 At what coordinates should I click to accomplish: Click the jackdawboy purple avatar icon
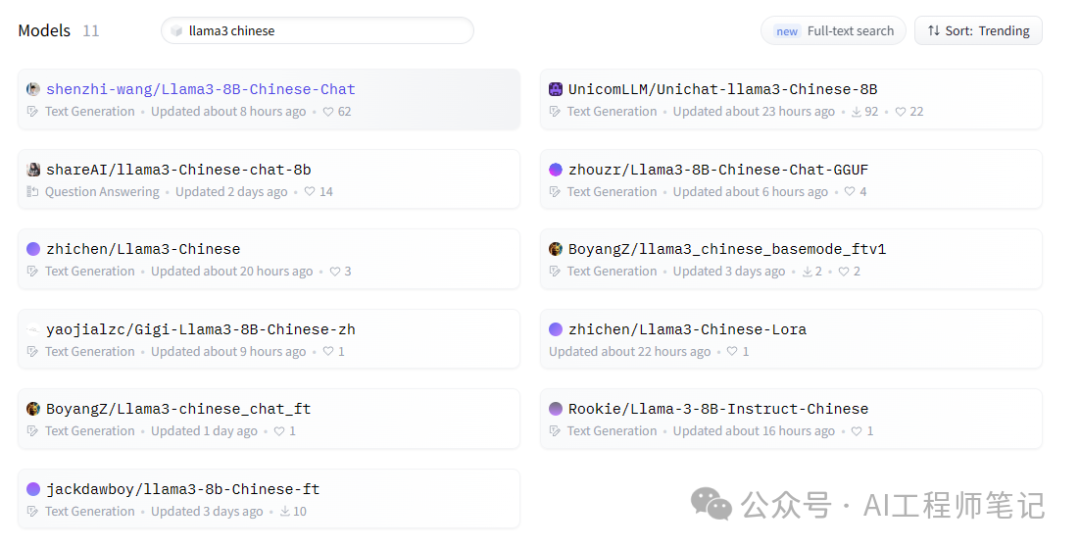pyautogui.click(x=33, y=489)
